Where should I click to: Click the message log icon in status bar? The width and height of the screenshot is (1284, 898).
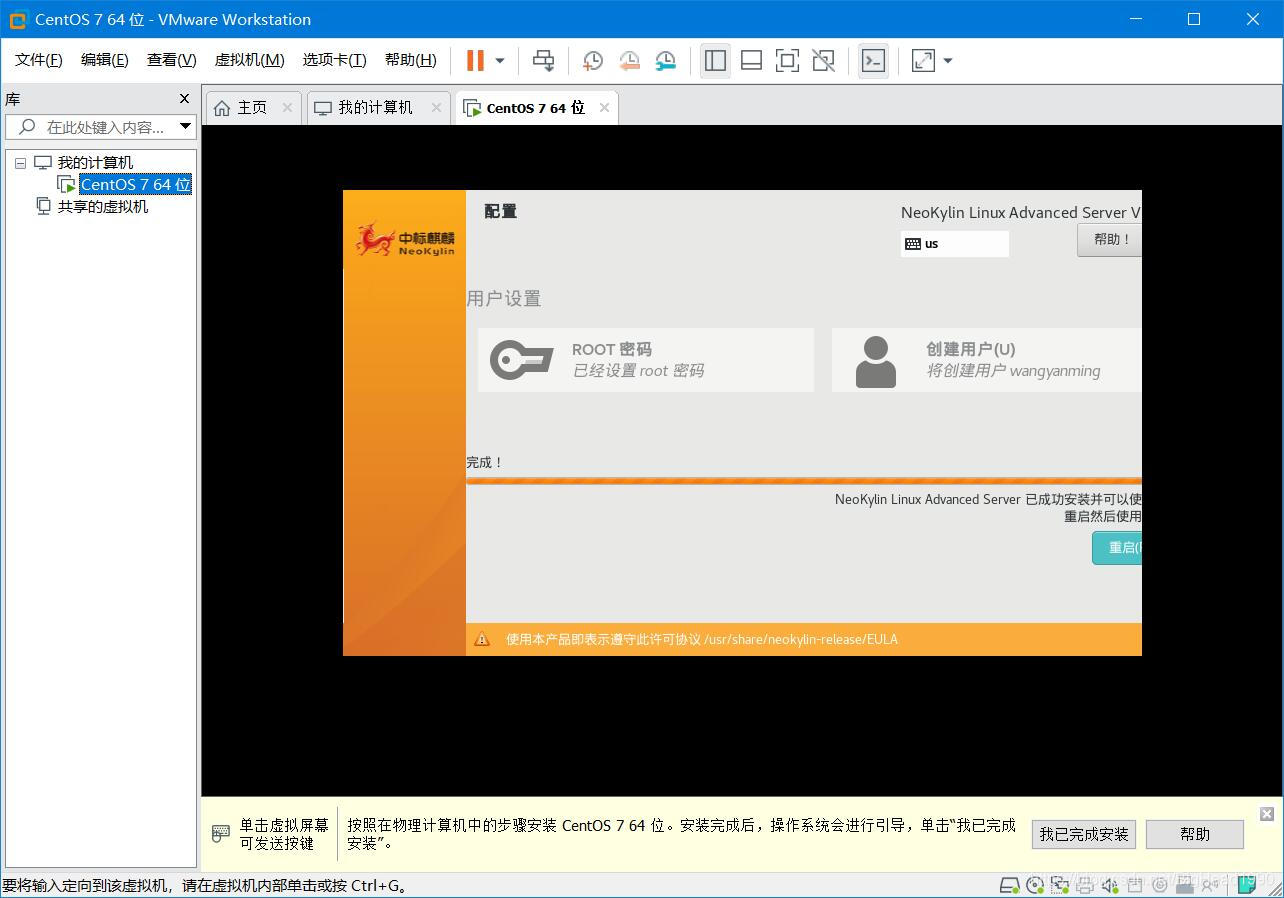click(1247, 885)
